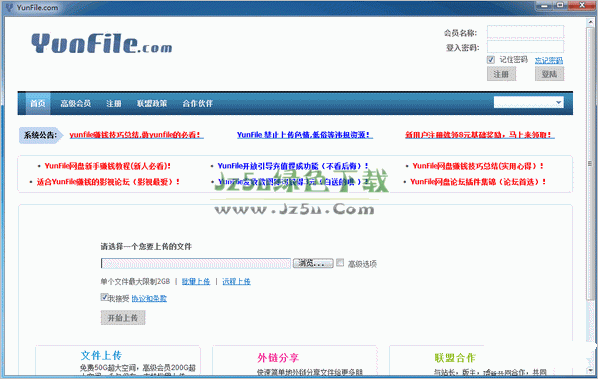Click the YunFile window title bar icon

10,7
